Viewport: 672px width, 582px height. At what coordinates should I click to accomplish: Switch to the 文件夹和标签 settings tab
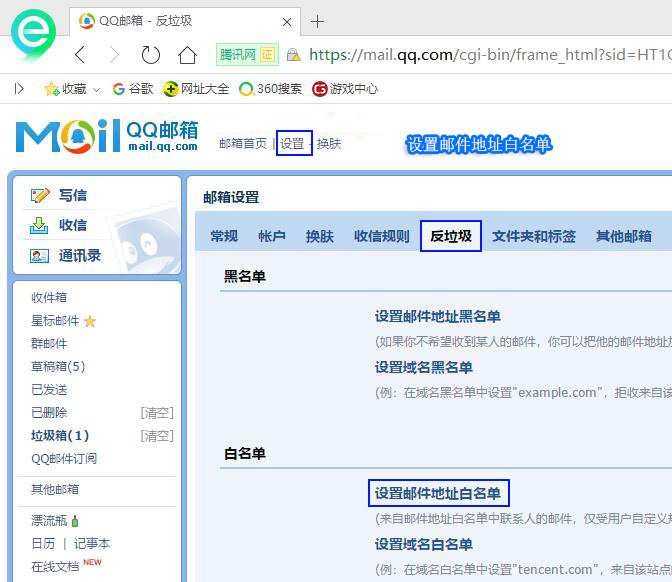coord(534,236)
